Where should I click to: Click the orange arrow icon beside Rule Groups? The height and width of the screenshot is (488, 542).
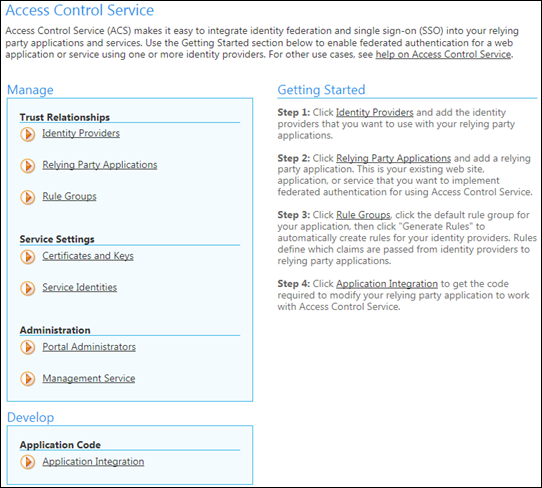coord(28,197)
